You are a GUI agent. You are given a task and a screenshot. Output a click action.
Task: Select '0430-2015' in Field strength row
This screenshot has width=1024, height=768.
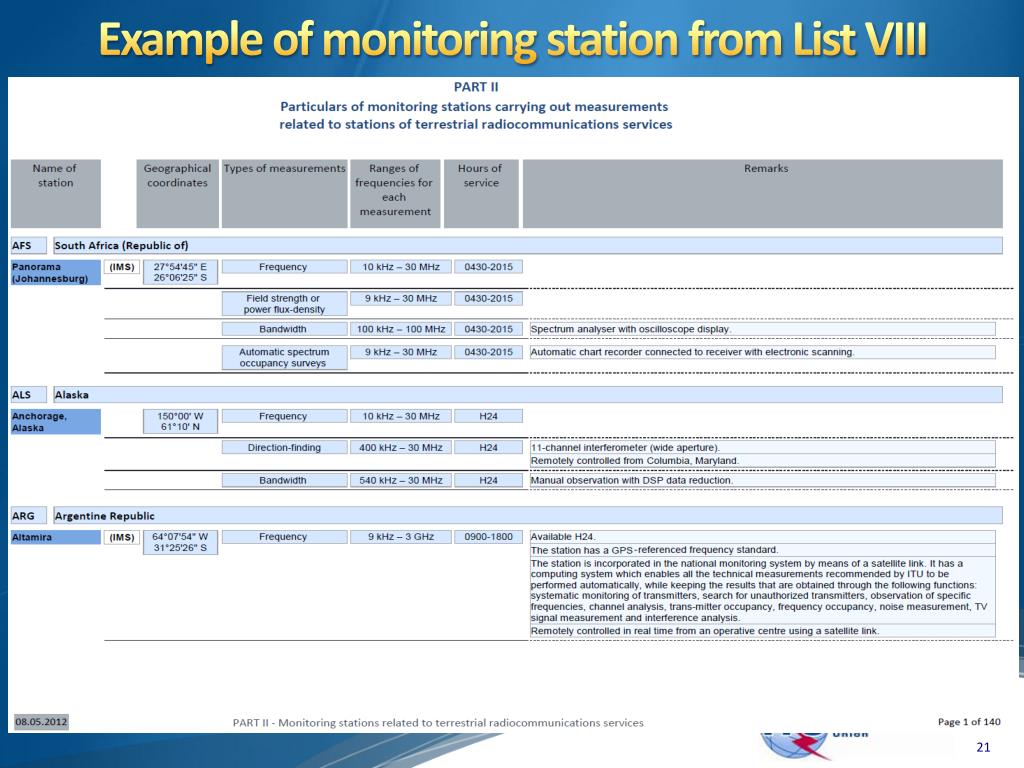(x=488, y=298)
